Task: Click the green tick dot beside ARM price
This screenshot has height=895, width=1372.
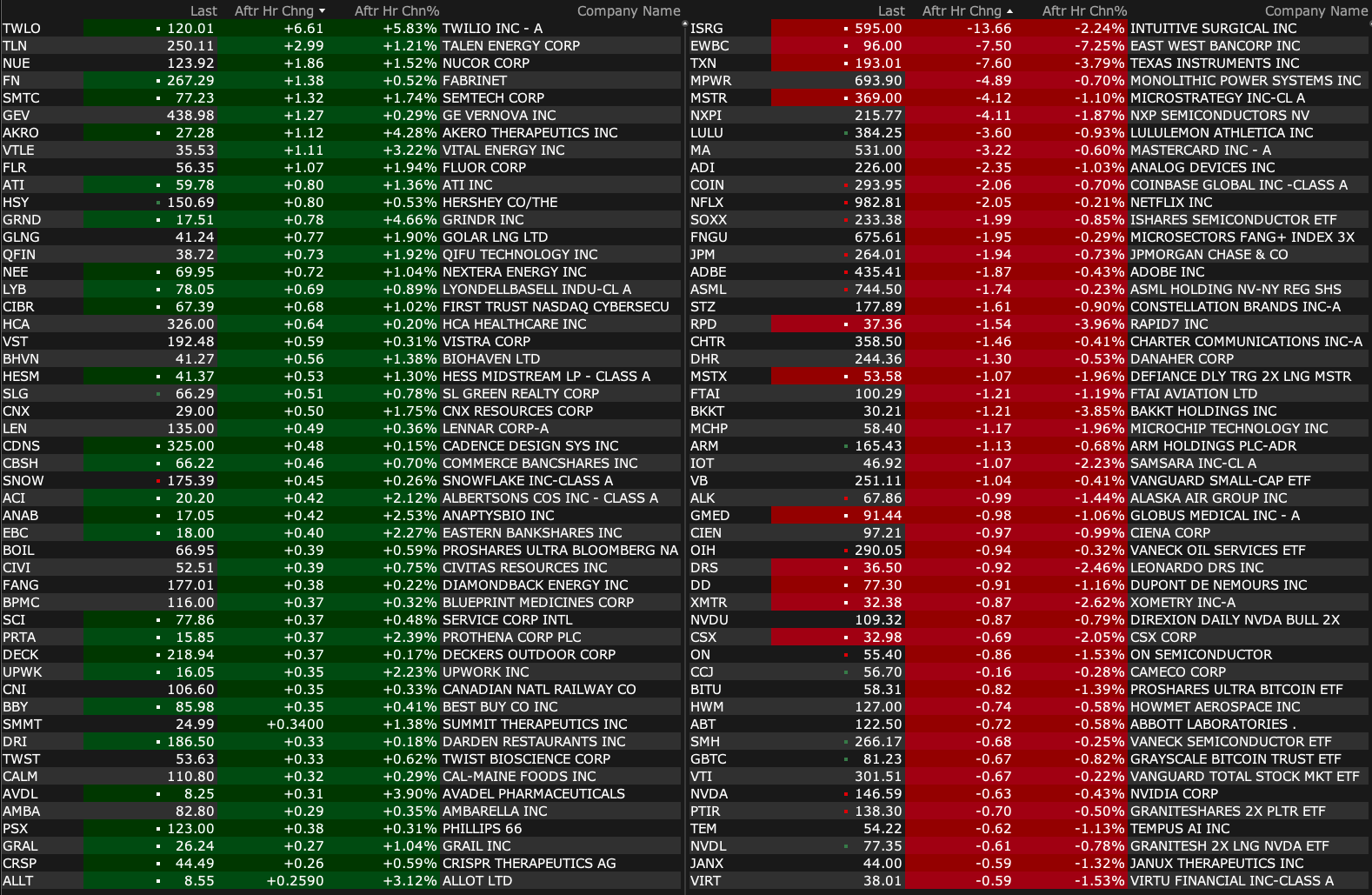Action: point(846,446)
